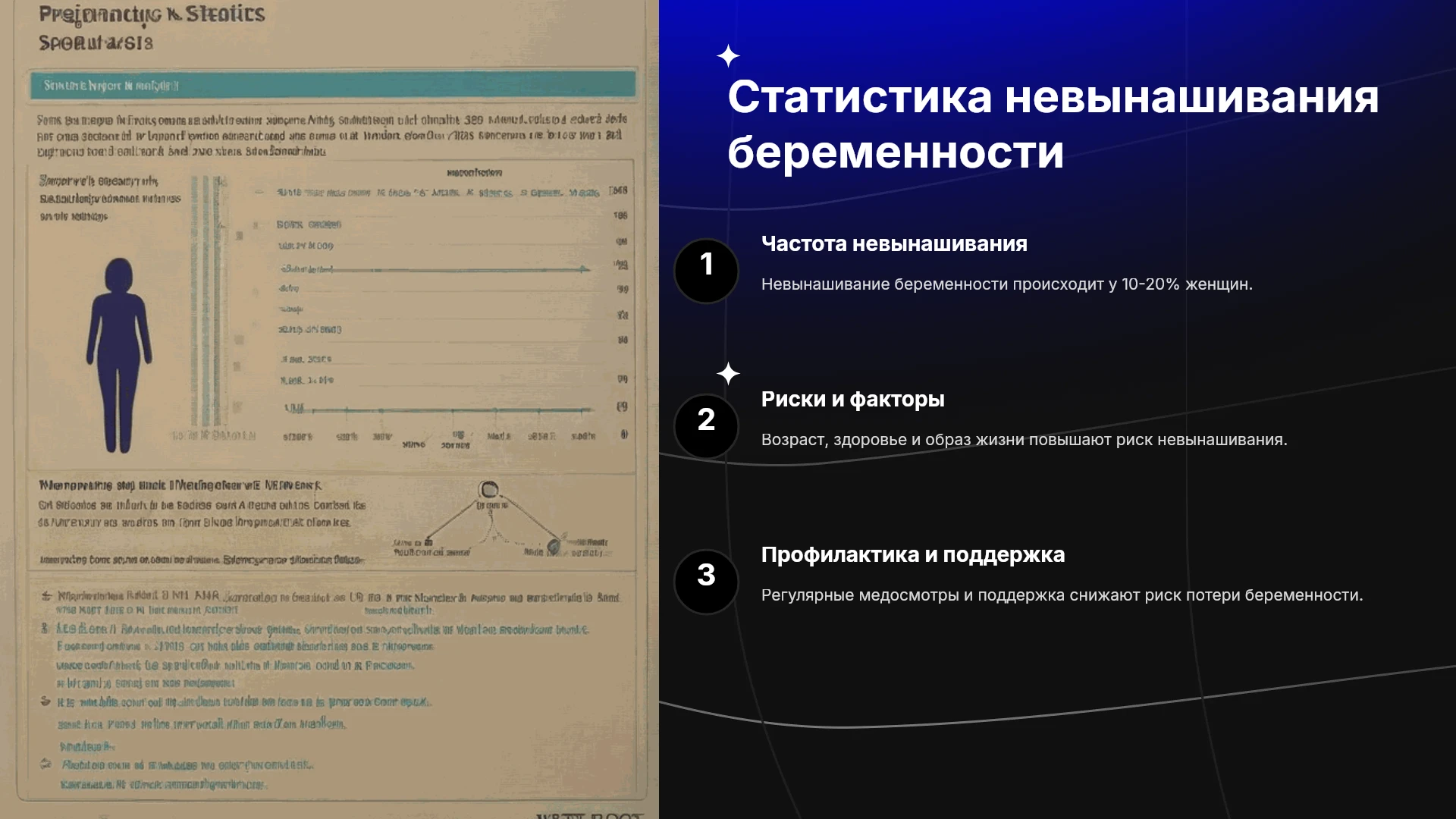
Task: Click the sparkle star above badge 2
Action: click(728, 373)
